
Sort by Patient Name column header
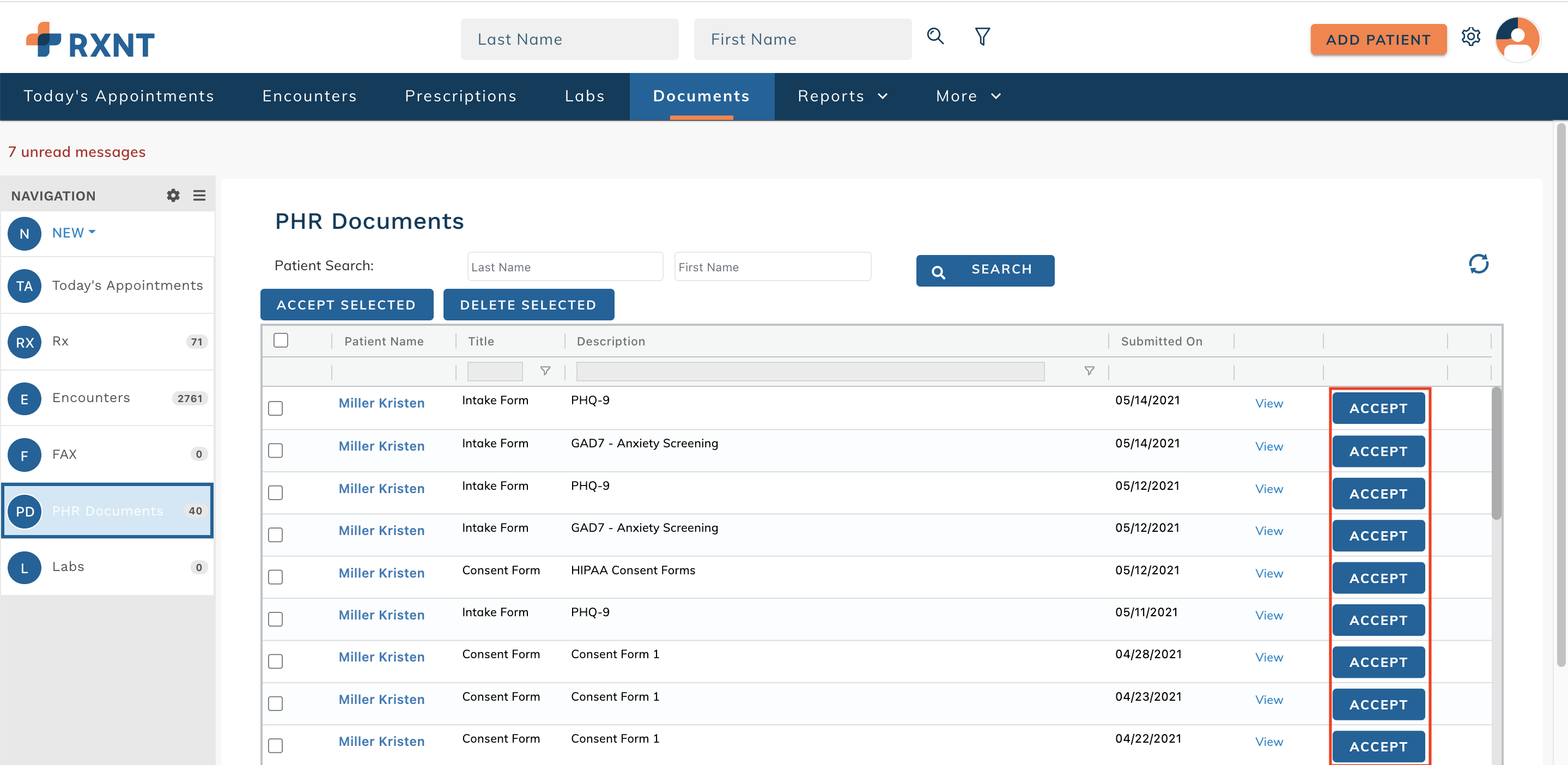coord(384,342)
